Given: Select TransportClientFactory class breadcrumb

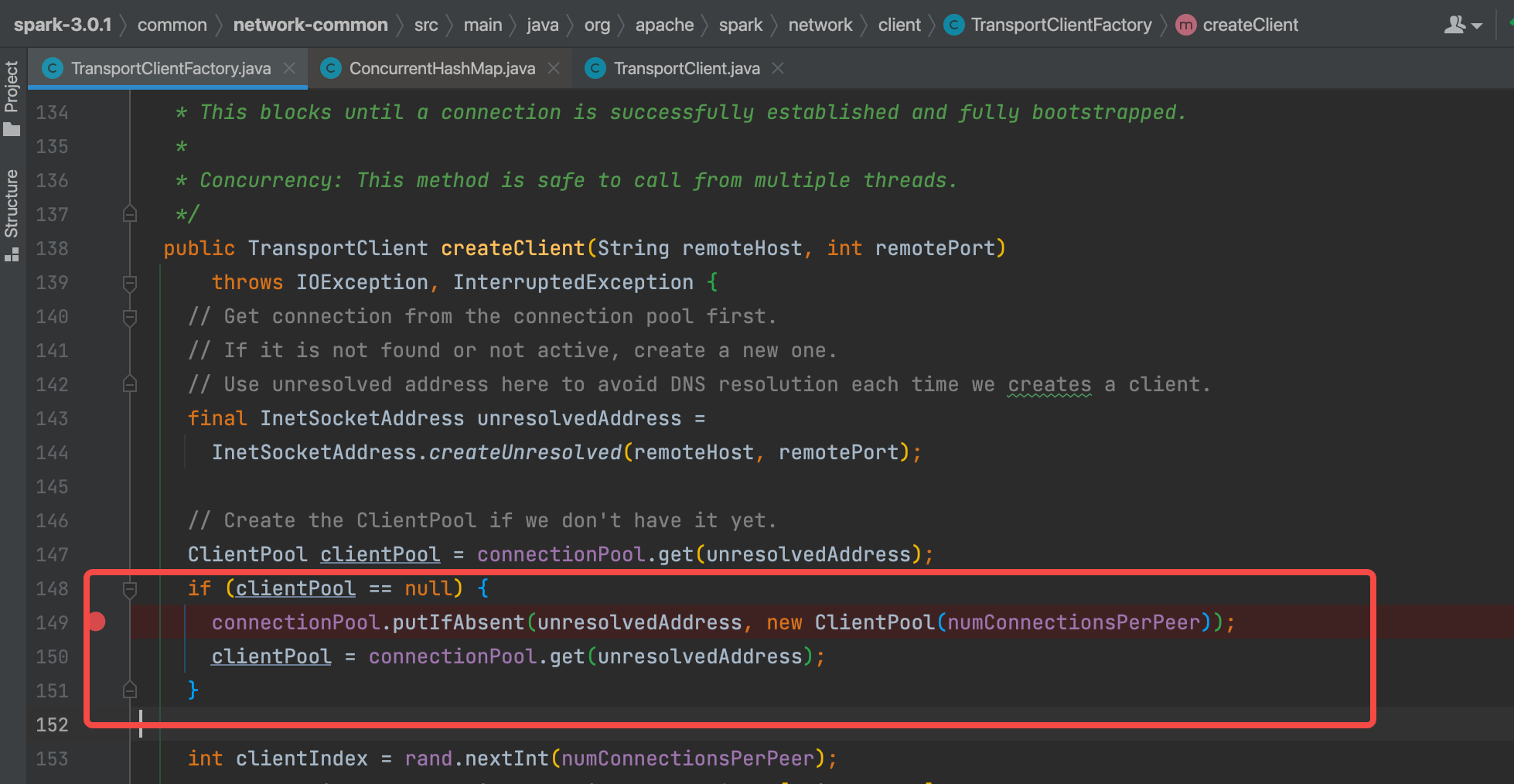Looking at the screenshot, I should point(1062,25).
